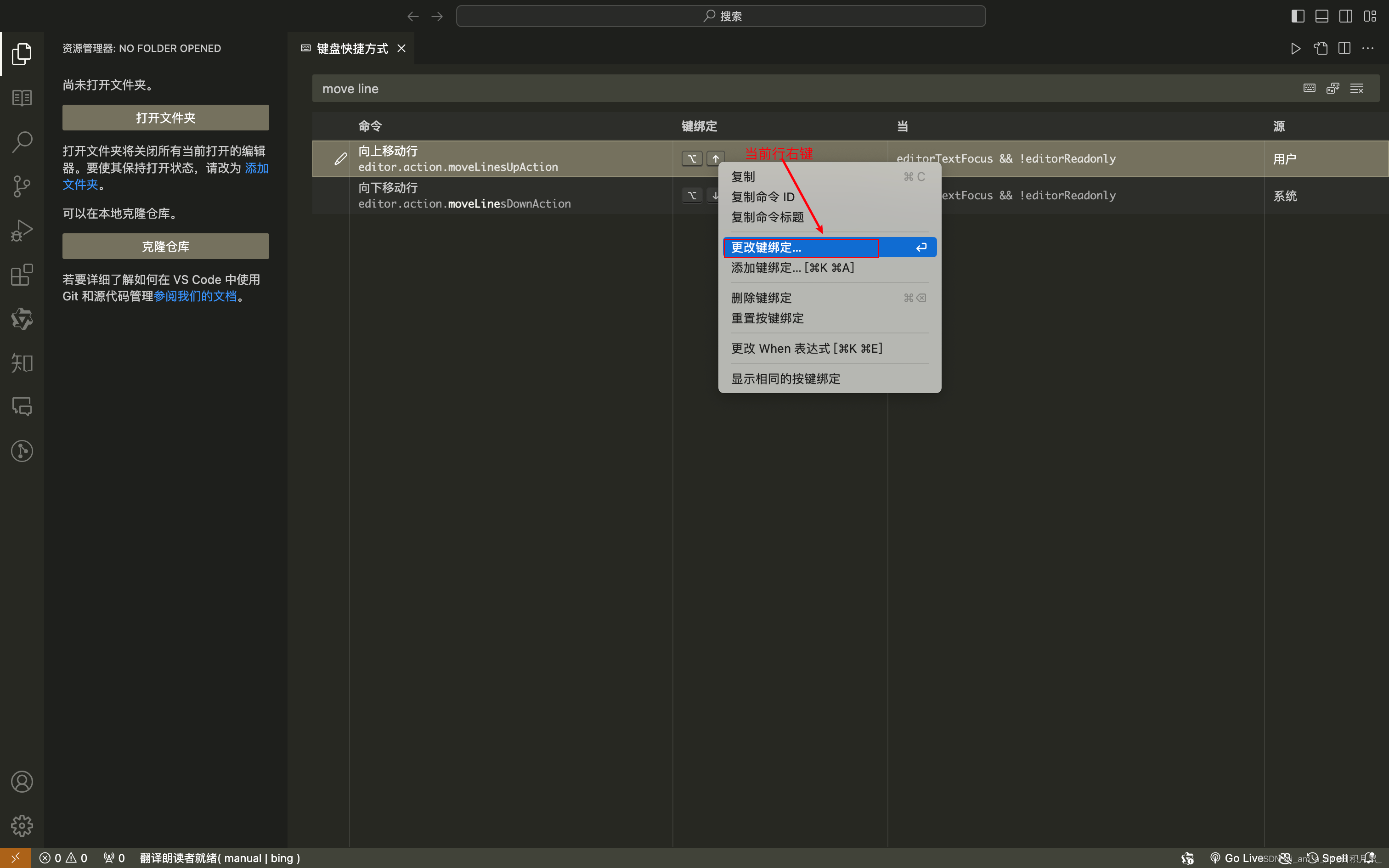Click the 参阅我们的文档 link
Viewport: 1389px width, 868px height.
[195, 296]
